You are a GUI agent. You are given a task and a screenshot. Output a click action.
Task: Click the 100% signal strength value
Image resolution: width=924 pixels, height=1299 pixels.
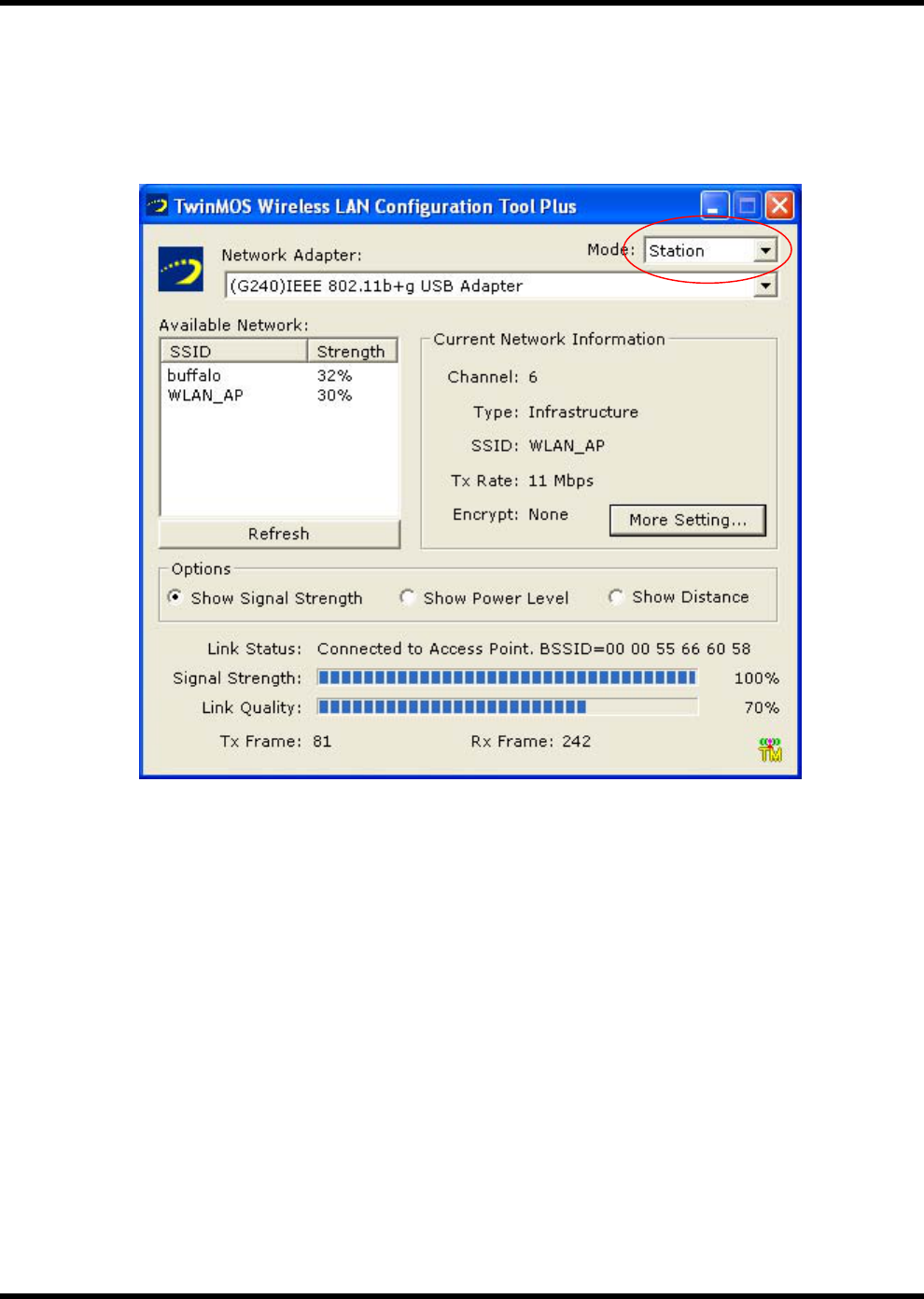coord(756,678)
